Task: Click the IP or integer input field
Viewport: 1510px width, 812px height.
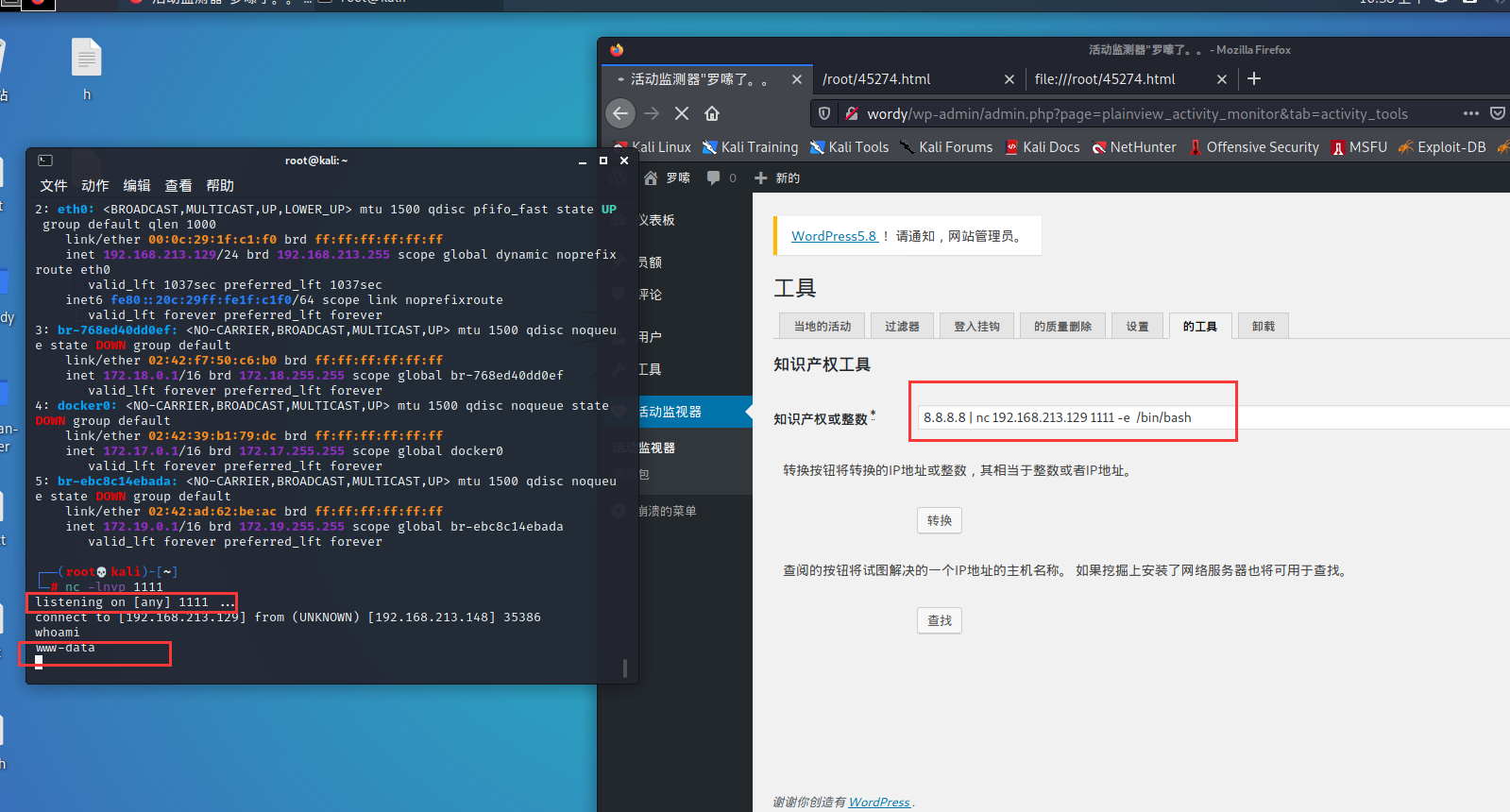Action: pos(1213,417)
